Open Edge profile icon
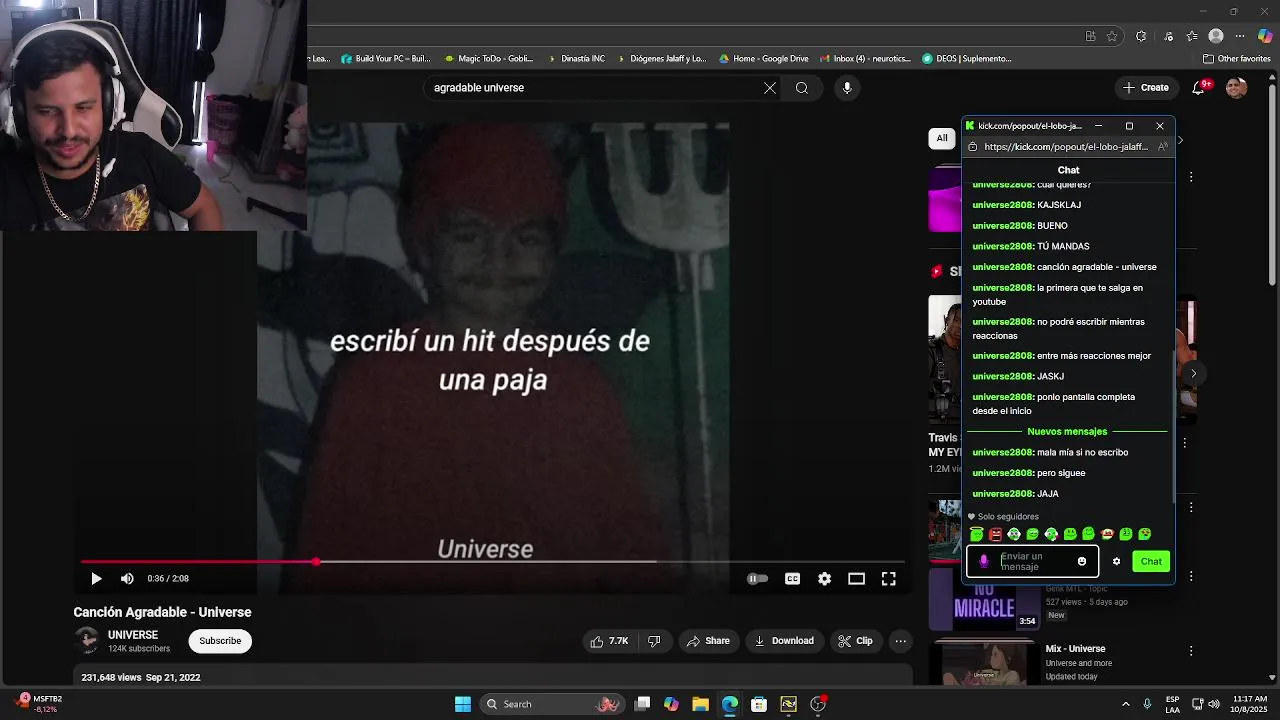 (1216, 37)
